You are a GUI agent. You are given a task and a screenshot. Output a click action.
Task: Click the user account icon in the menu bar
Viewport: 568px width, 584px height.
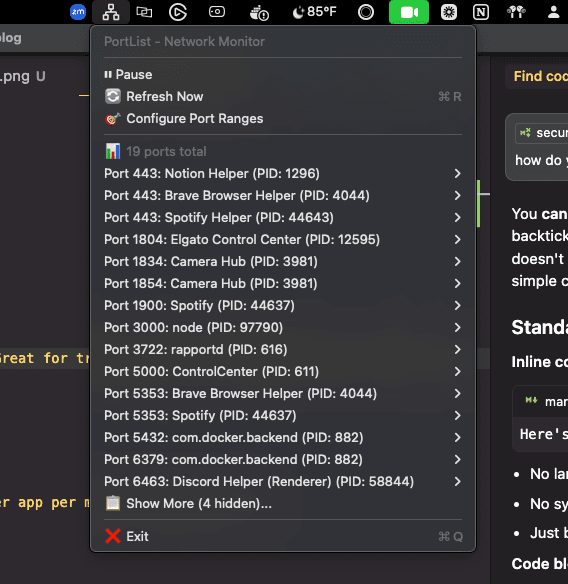(554, 12)
